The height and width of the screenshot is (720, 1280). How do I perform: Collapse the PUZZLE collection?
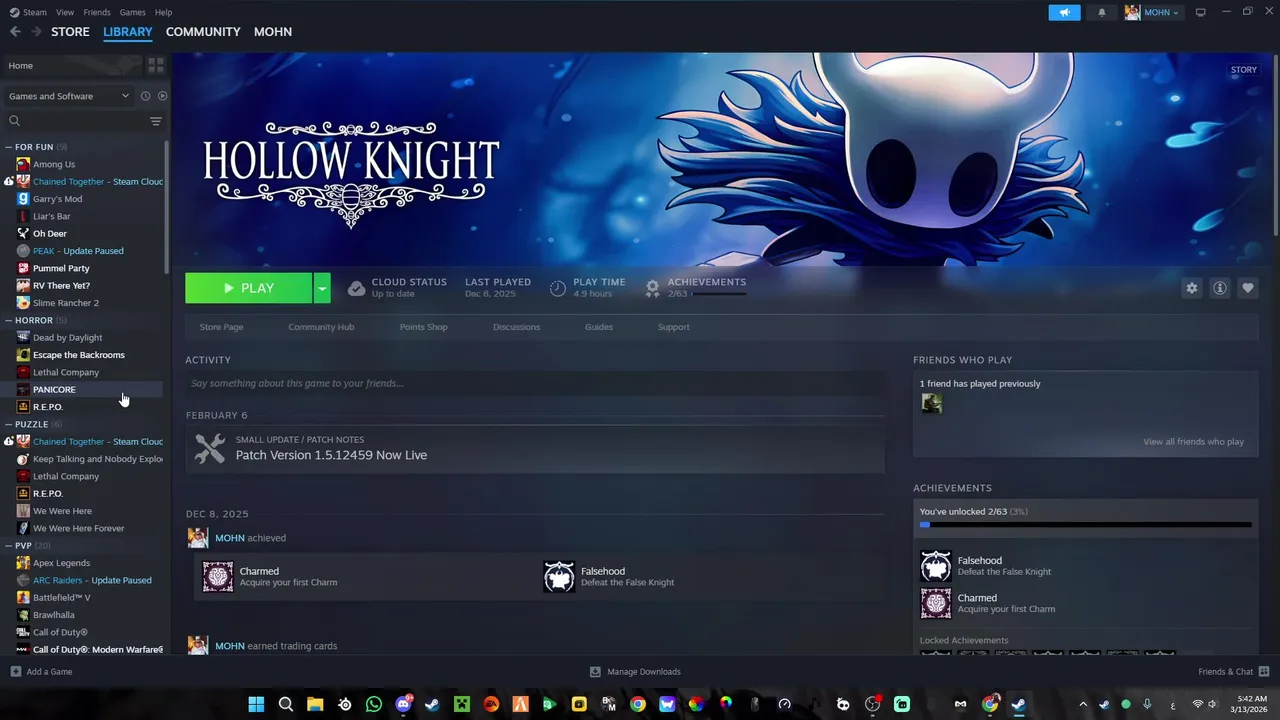pyautogui.click(x=8, y=424)
